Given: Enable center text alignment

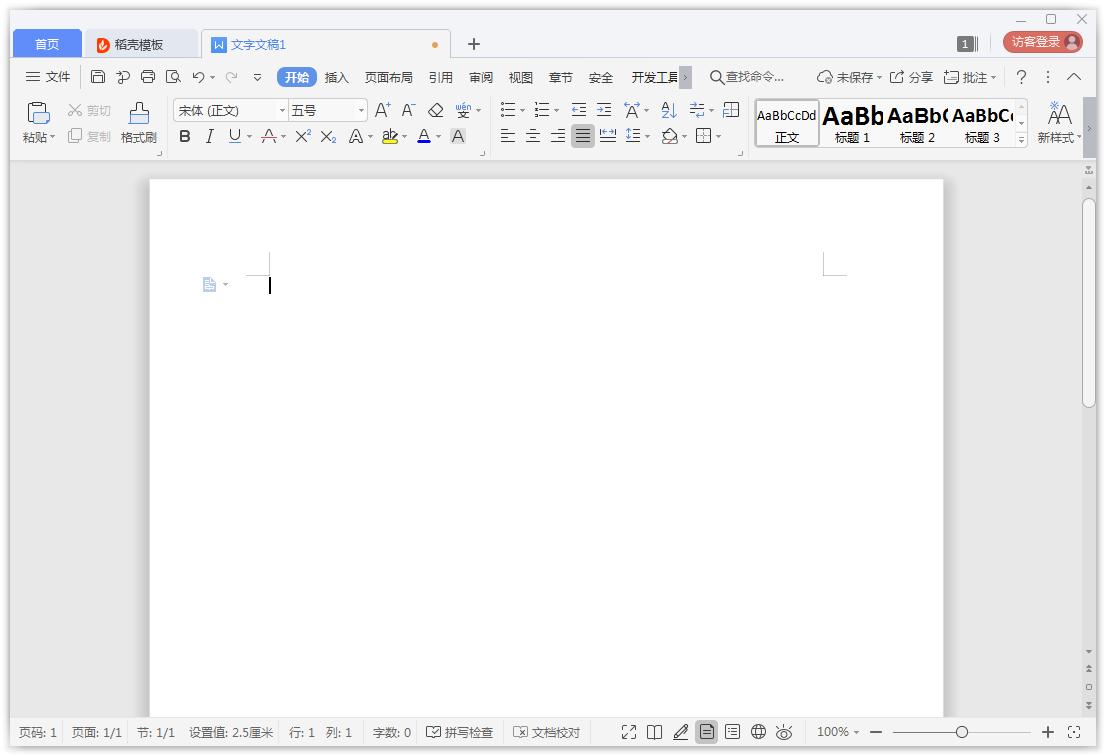Looking at the screenshot, I should click(x=532, y=136).
